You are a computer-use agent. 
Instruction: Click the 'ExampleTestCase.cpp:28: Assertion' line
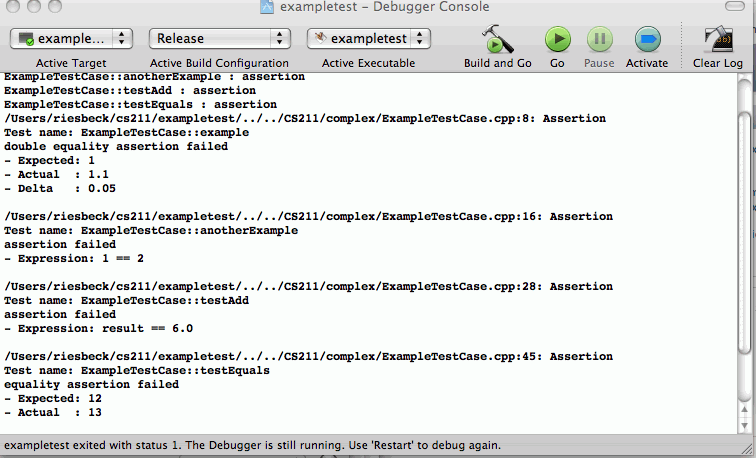point(309,286)
